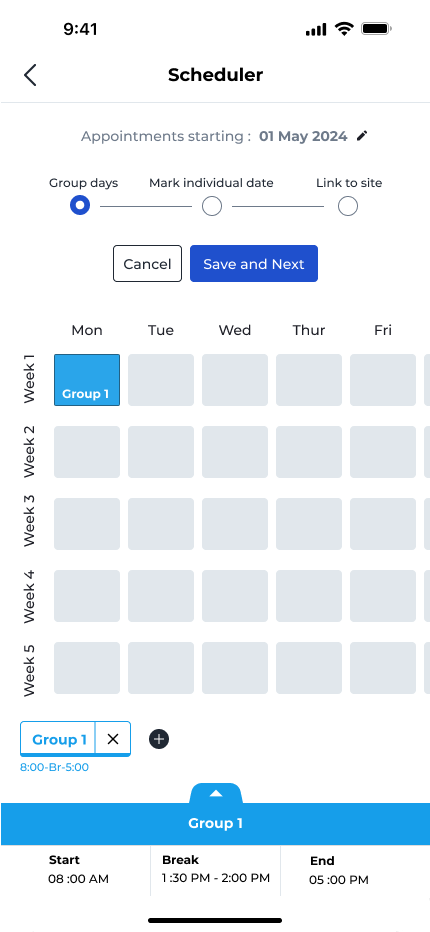Tap the battery status icon
This screenshot has height=932, width=430.
pyautogui.click(x=376, y=29)
